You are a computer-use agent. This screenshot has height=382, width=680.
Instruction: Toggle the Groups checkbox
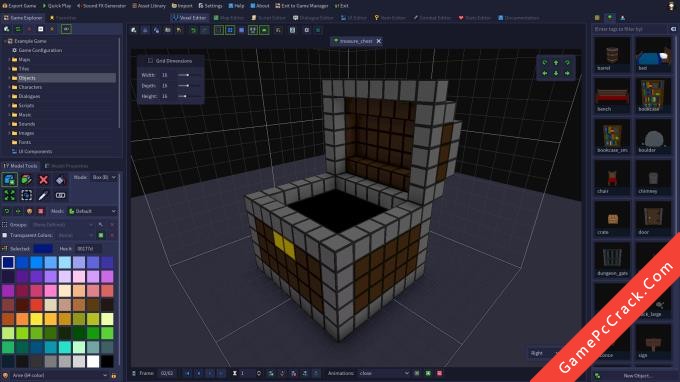5,225
